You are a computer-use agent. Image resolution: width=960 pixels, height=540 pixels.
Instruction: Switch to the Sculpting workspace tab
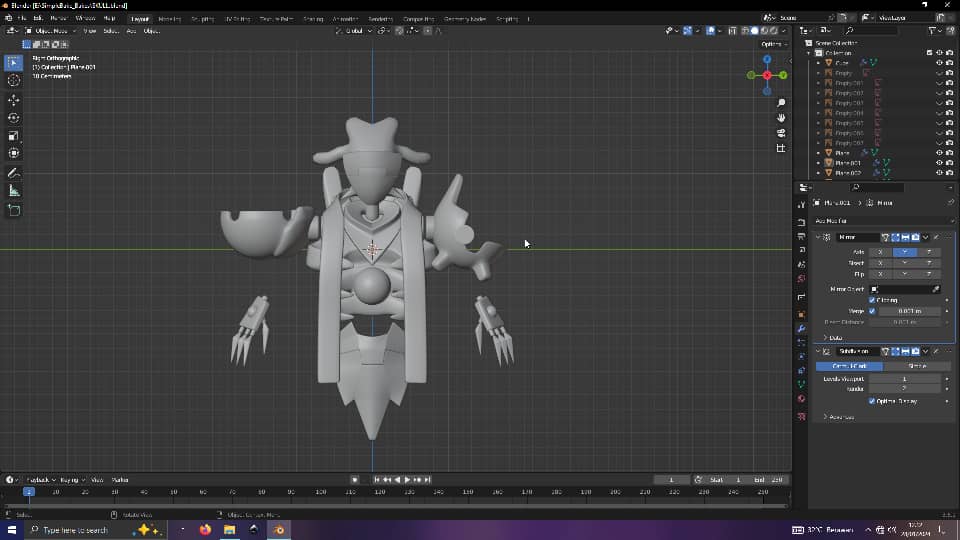203,19
